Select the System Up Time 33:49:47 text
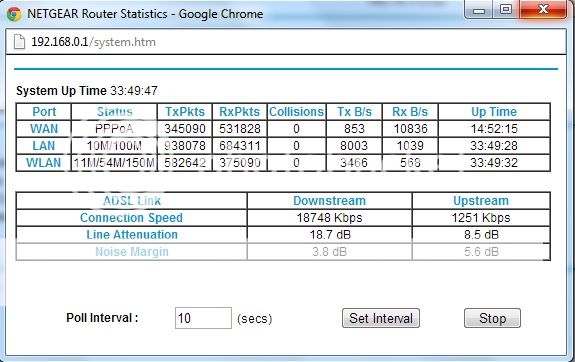This screenshot has width=575, height=362. 87,91
